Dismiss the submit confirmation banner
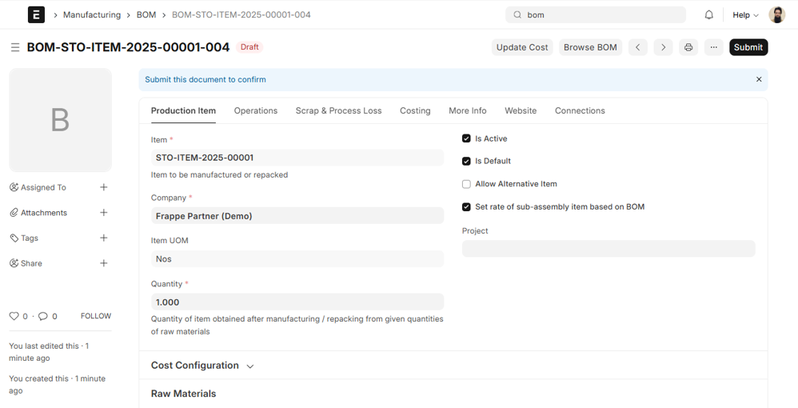The height and width of the screenshot is (408, 798). point(758,79)
